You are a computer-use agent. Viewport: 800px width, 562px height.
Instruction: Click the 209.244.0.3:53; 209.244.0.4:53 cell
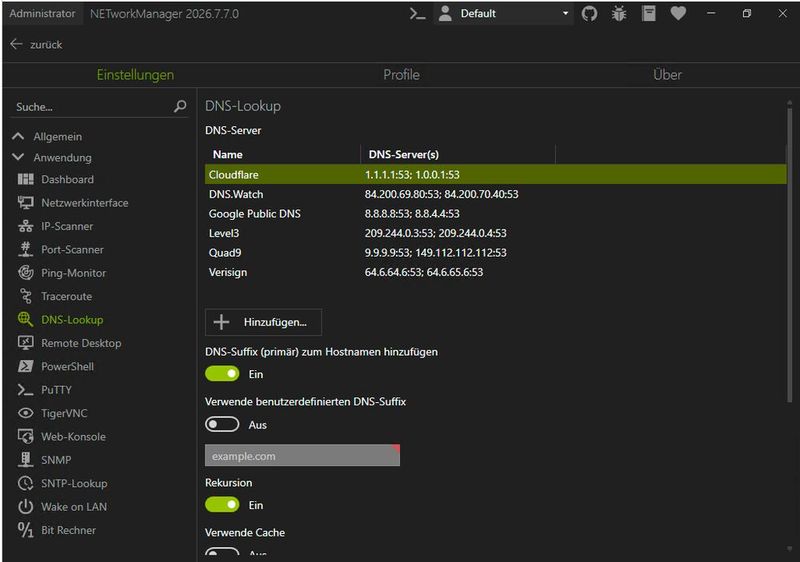(435, 233)
